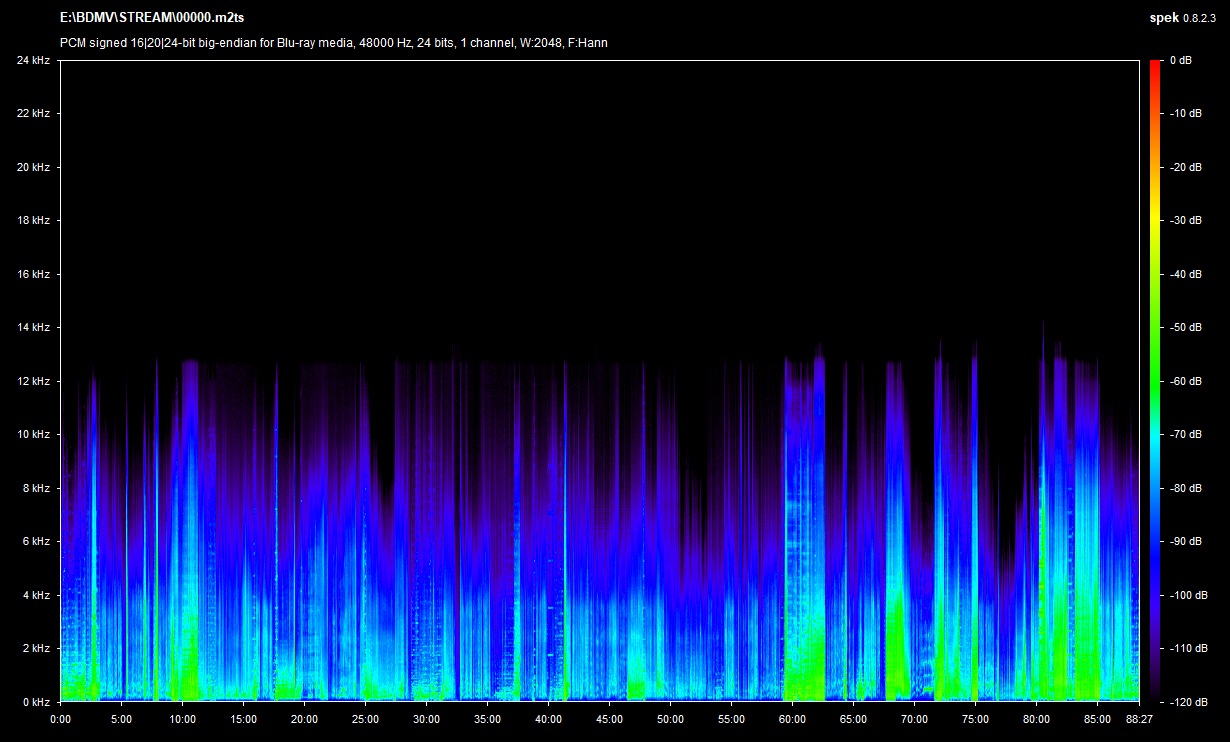
Task: Click the 6 kHz frequency axis label
Action: click(36, 541)
